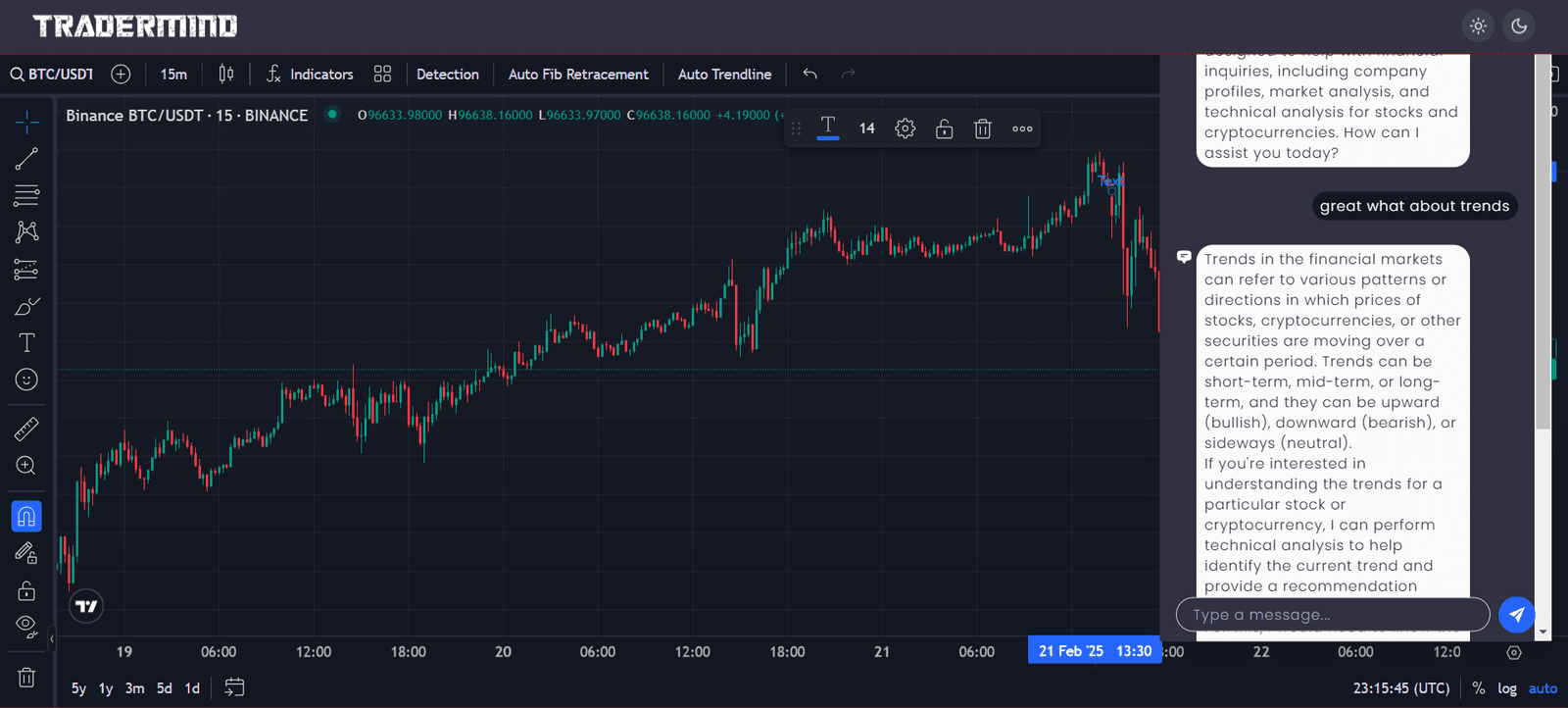This screenshot has width=1568, height=708.
Task: Open the BTC/USDT symbol search
Action: [52, 75]
